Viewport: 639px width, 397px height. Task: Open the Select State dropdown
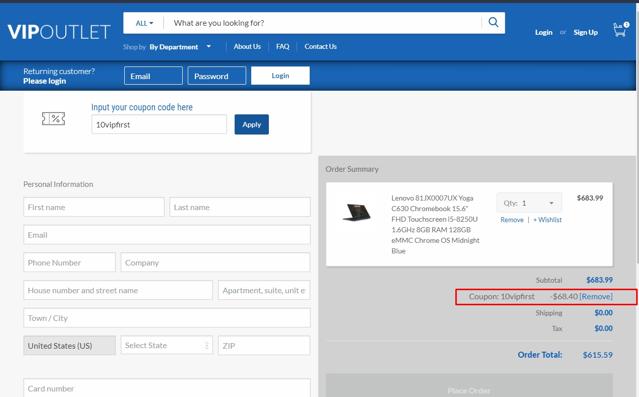(166, 345)
